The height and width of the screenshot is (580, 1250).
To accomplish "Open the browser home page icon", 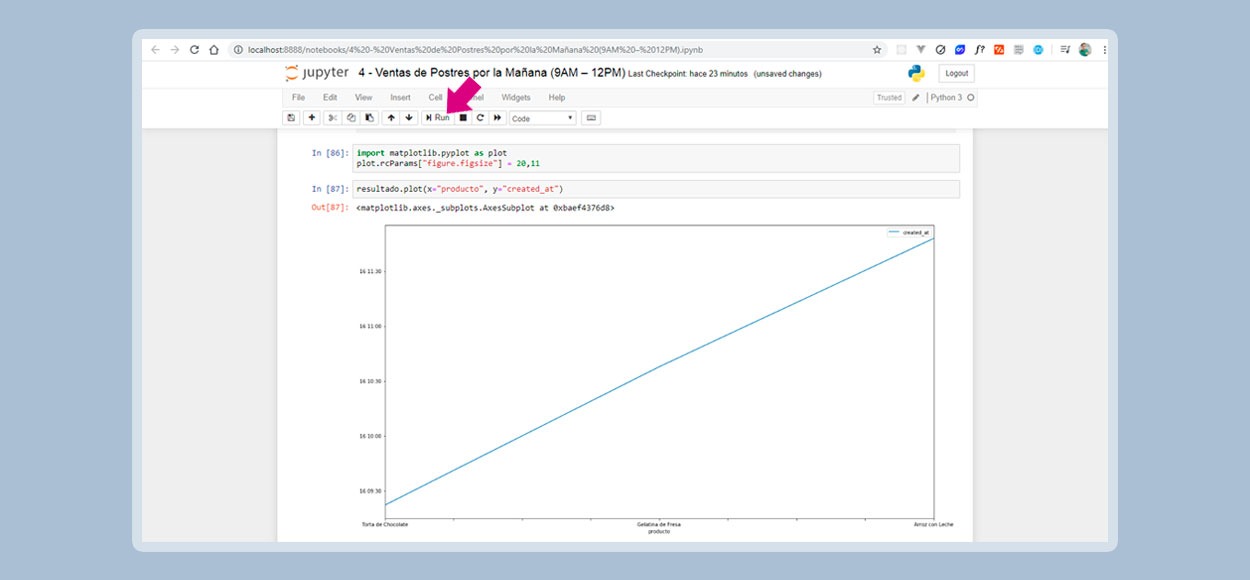I will pyautogui.click(x=214, y=49).
